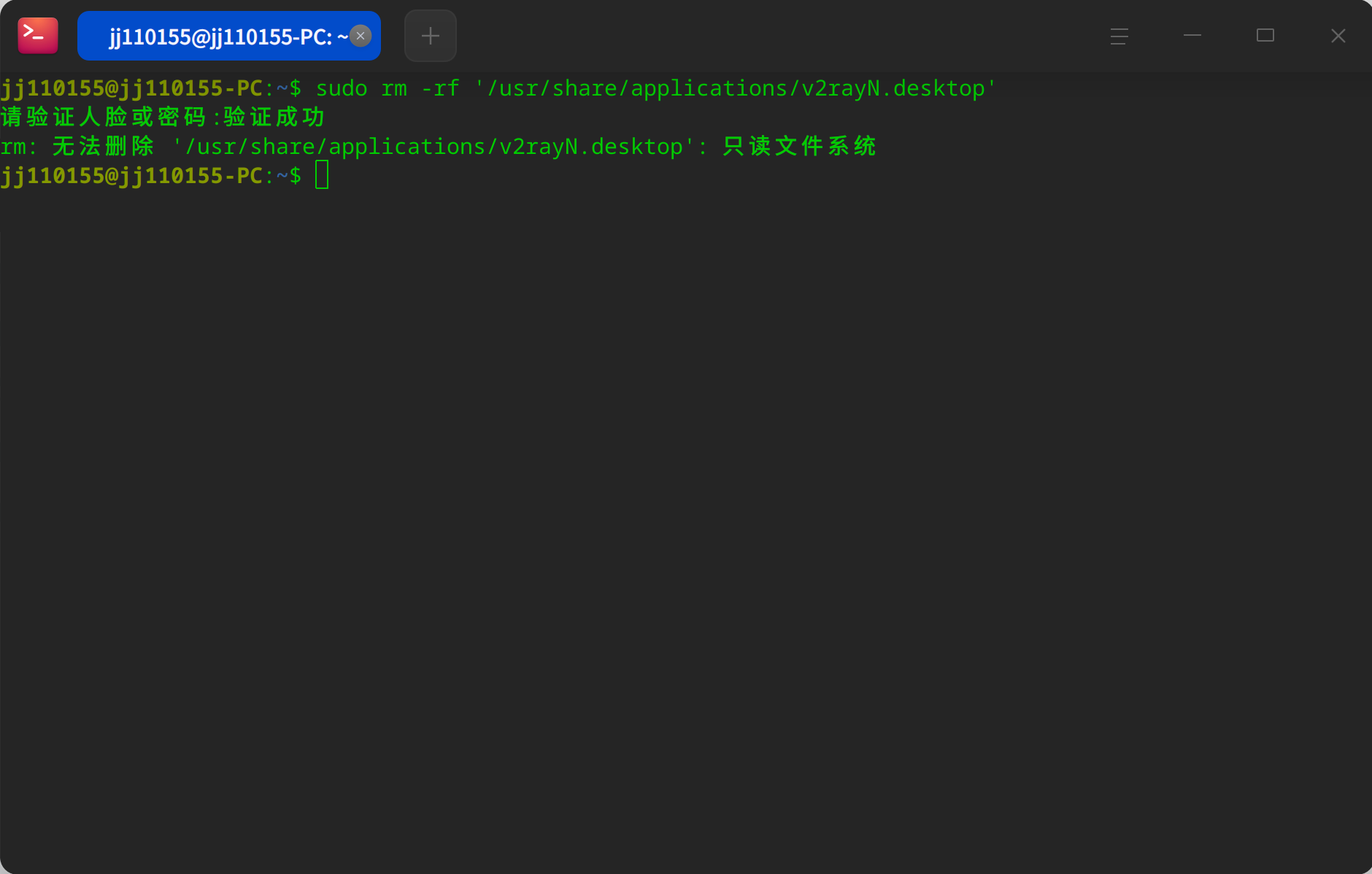
Task: Click the red terminal app icon
Action: (38, 36)
